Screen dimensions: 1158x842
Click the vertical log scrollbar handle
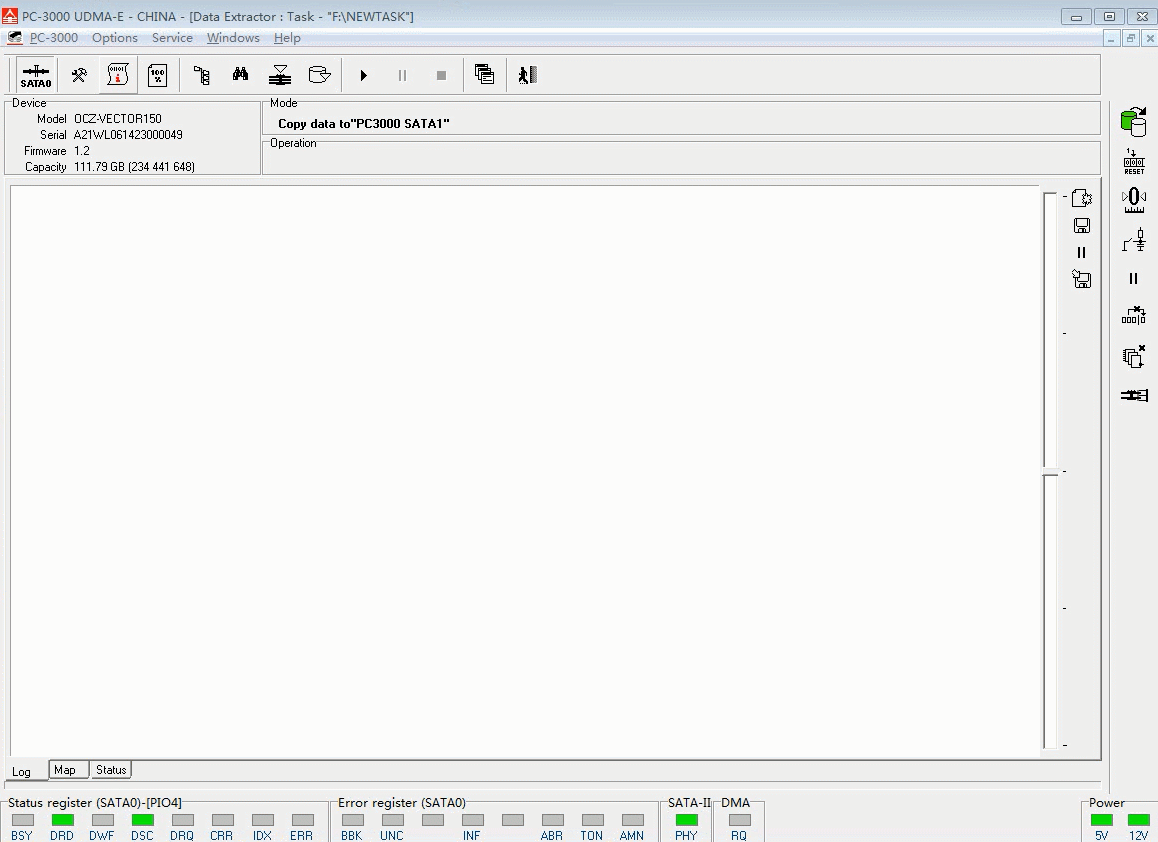tap(1050, 472)
